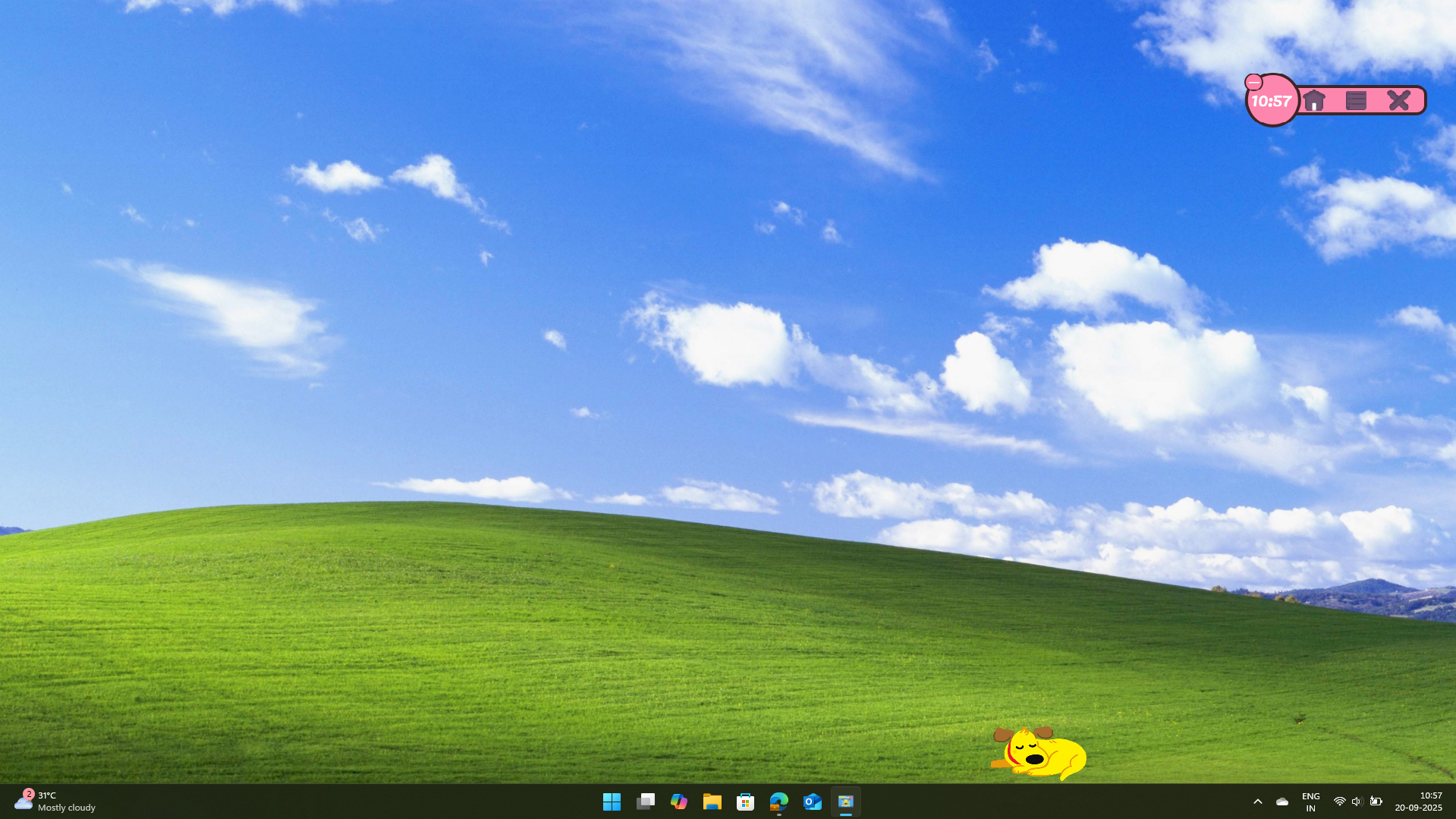This screenshot has height=819, width=1456.
Task: Click the volume speaker tray icon
Action: tap(1357, 802)
